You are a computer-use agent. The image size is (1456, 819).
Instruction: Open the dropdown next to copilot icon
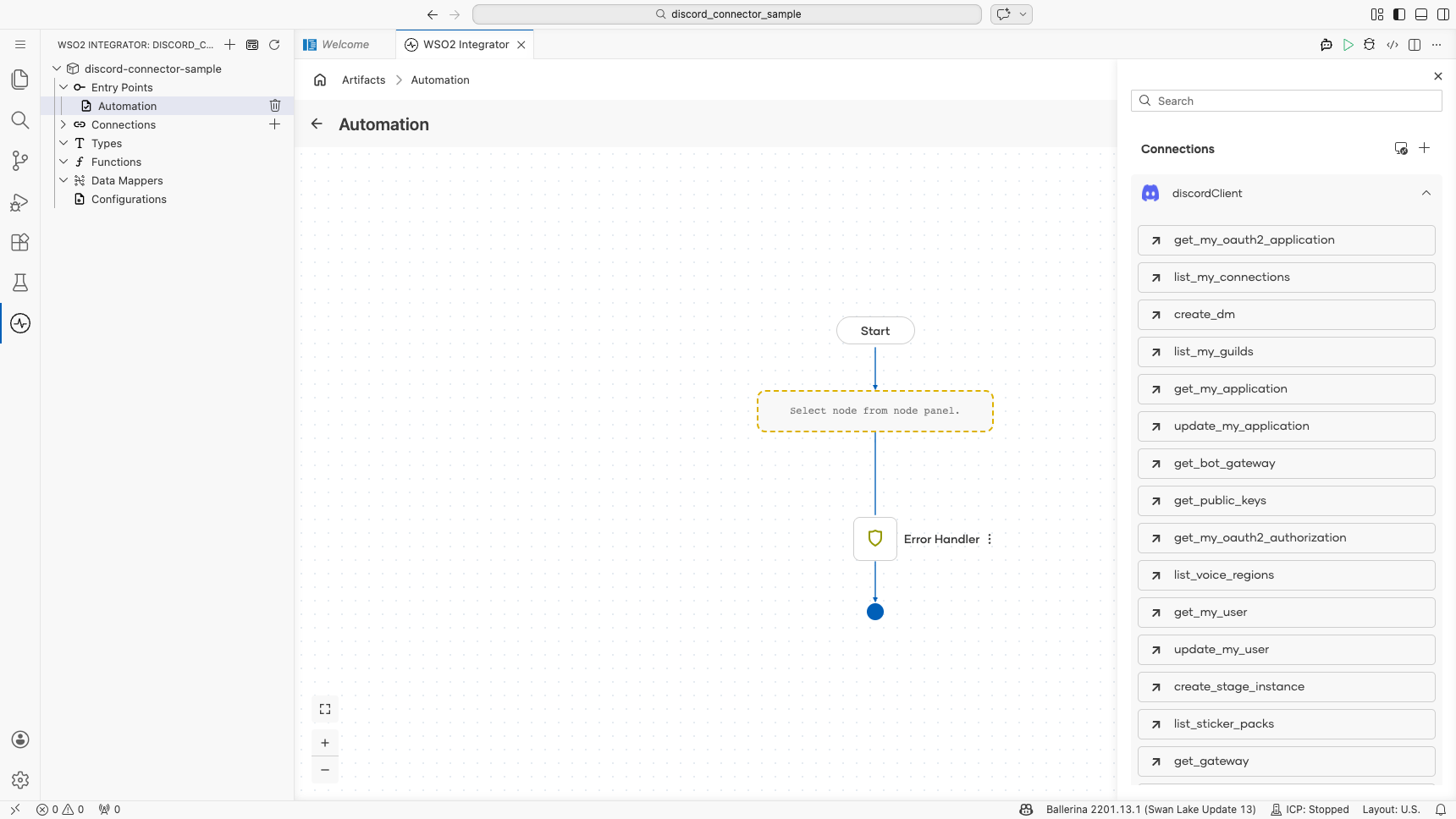click(1023, 14)
